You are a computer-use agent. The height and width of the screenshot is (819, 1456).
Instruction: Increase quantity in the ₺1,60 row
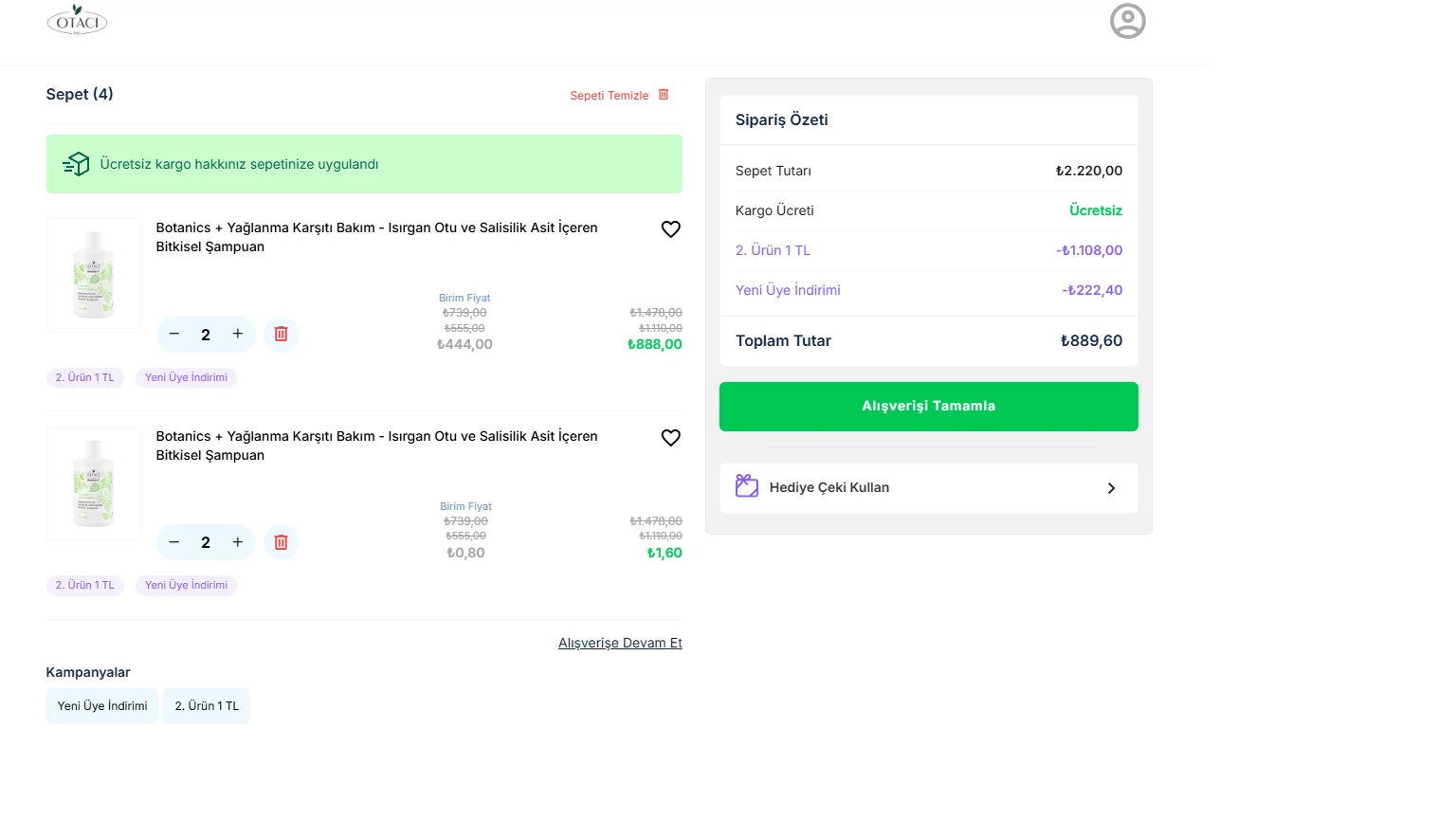point(238,542)
